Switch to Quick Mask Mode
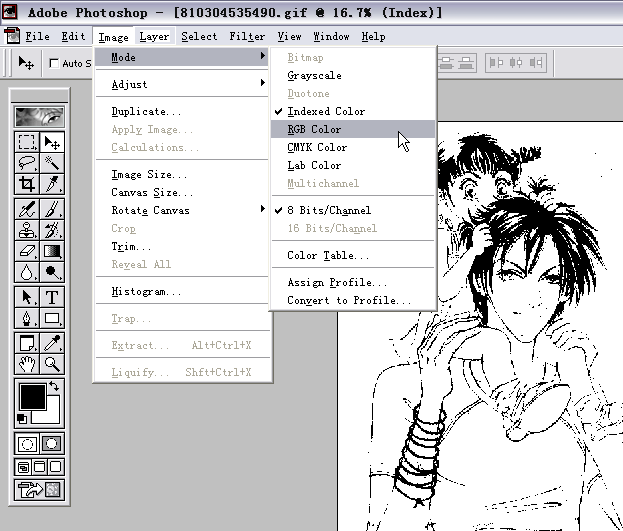The height and width of the screenshot is (531, 623). point(52,444)
